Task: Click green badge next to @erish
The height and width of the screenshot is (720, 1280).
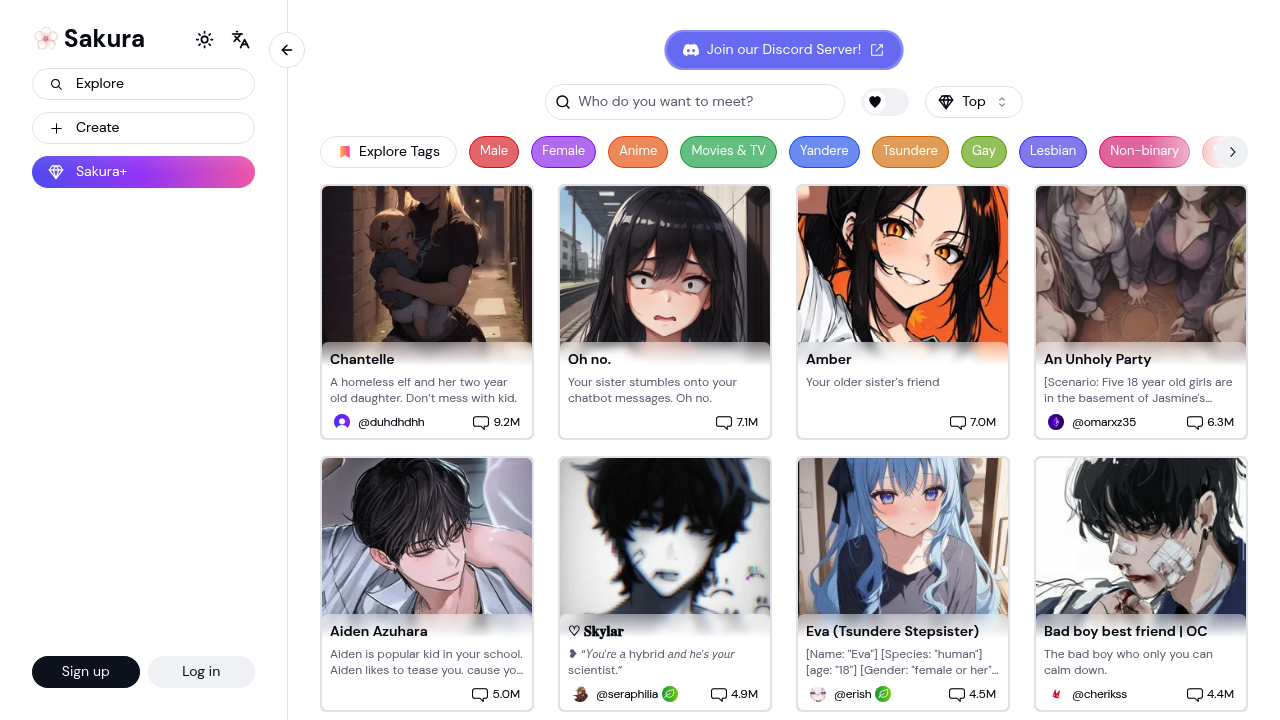Action: (x=883, y=694)
